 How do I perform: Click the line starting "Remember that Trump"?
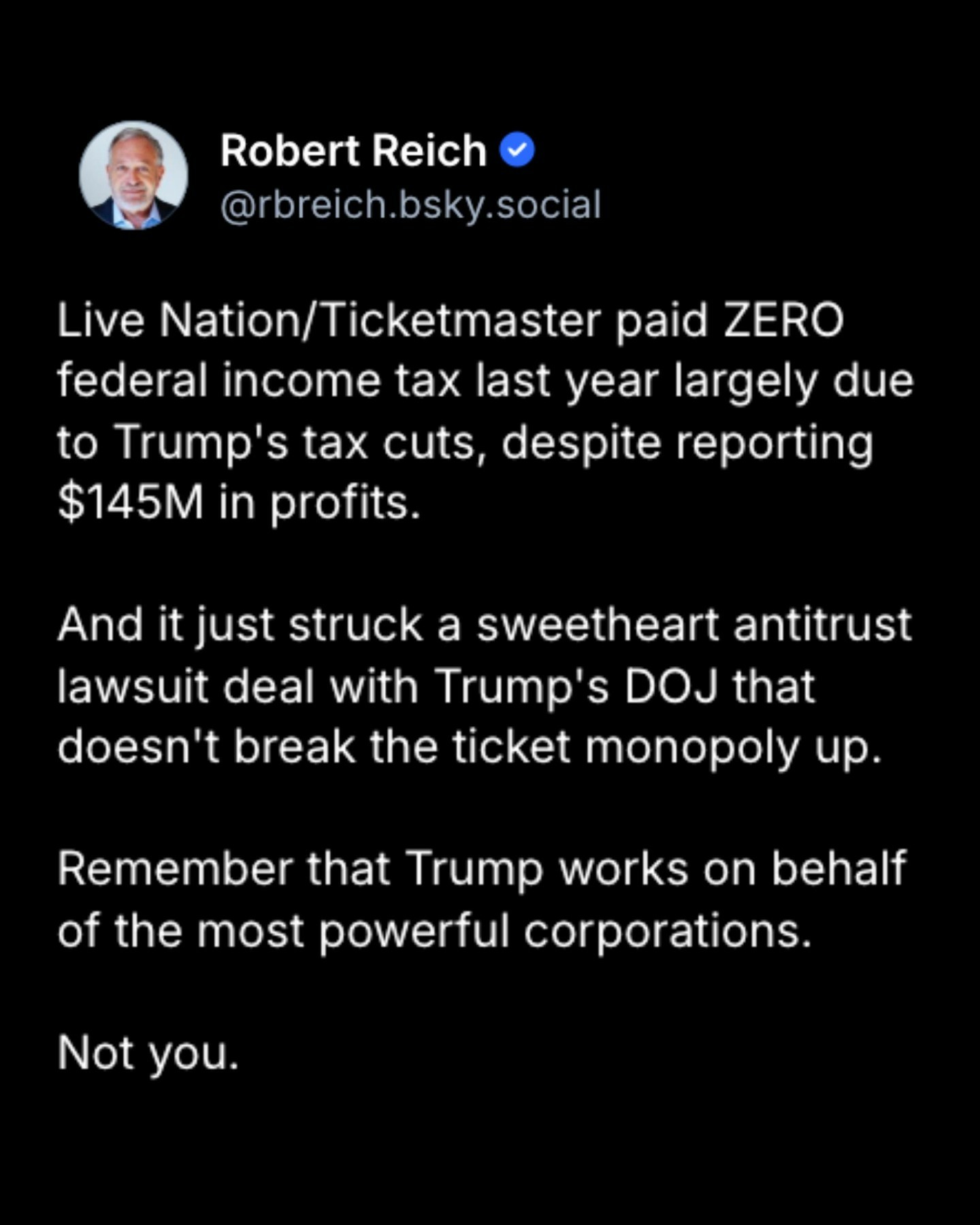482,868
